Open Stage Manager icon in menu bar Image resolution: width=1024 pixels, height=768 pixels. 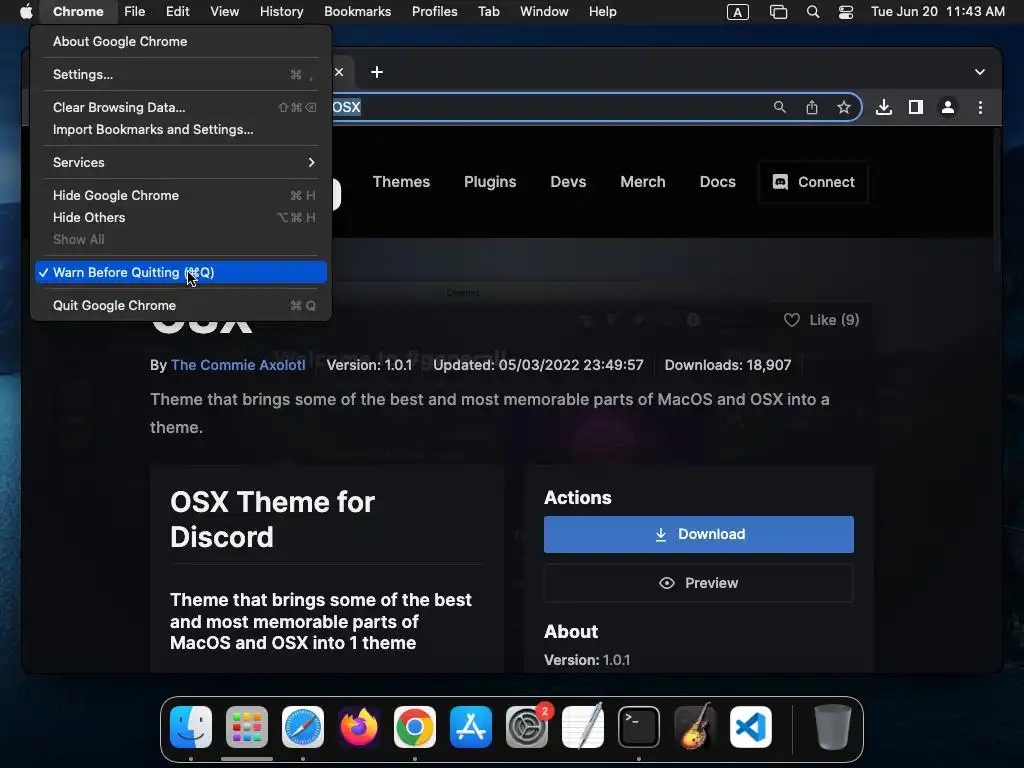pos(778,12)
